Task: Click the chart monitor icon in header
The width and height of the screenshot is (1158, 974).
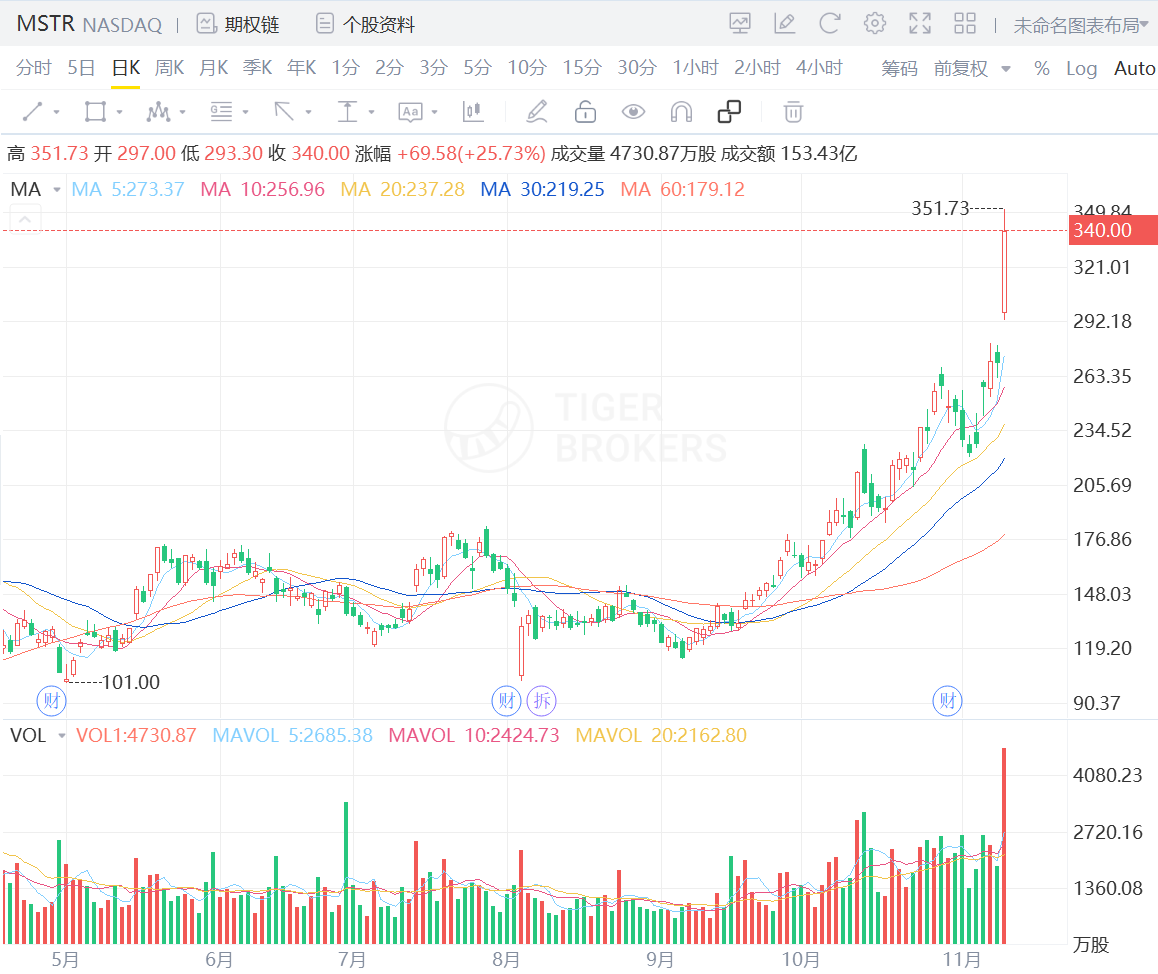Action: [739, 24]
